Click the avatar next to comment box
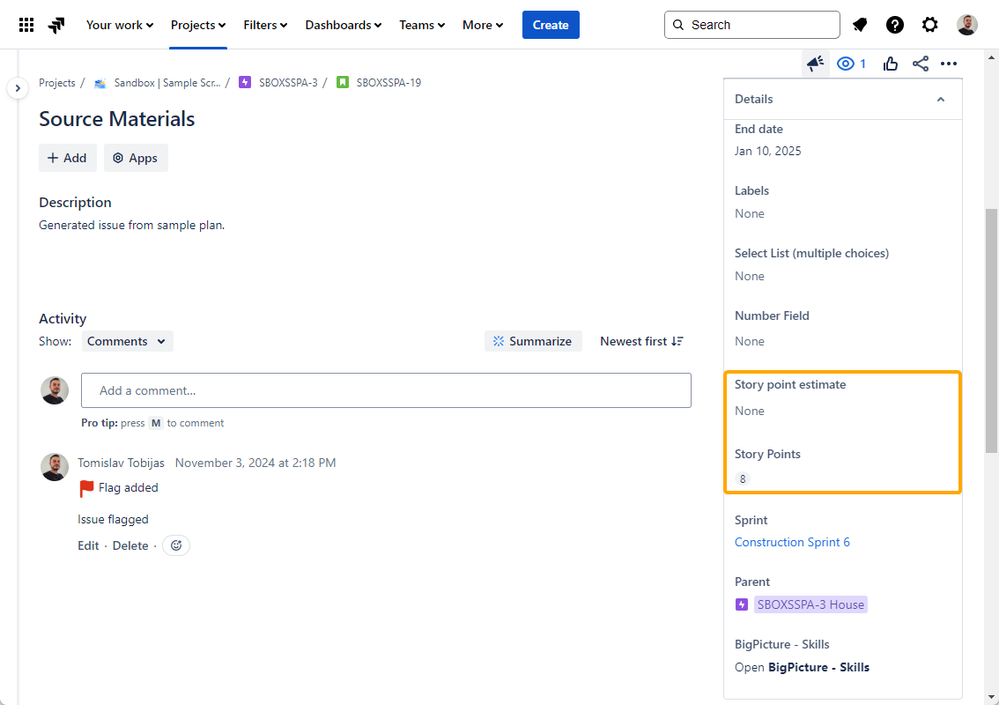 [x=55, y=390]
